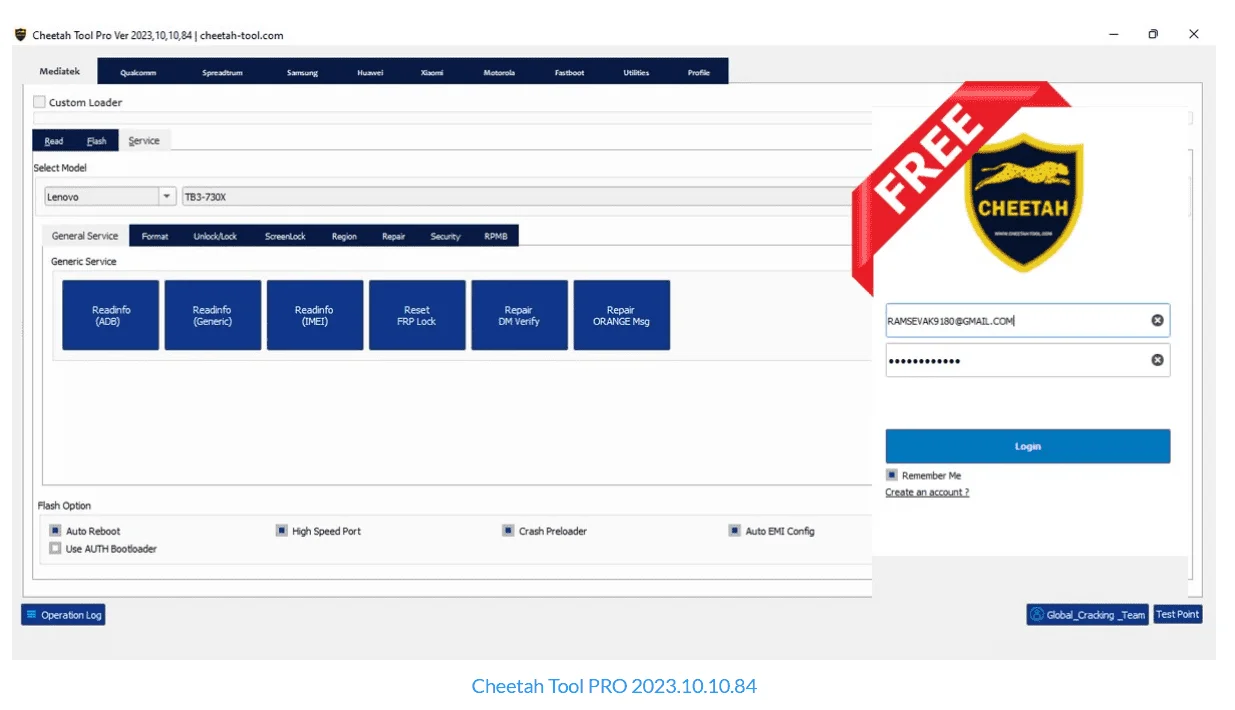Clear the email field with its X icon
This screenshot has height=710, width=1235.
point(1157,320)
